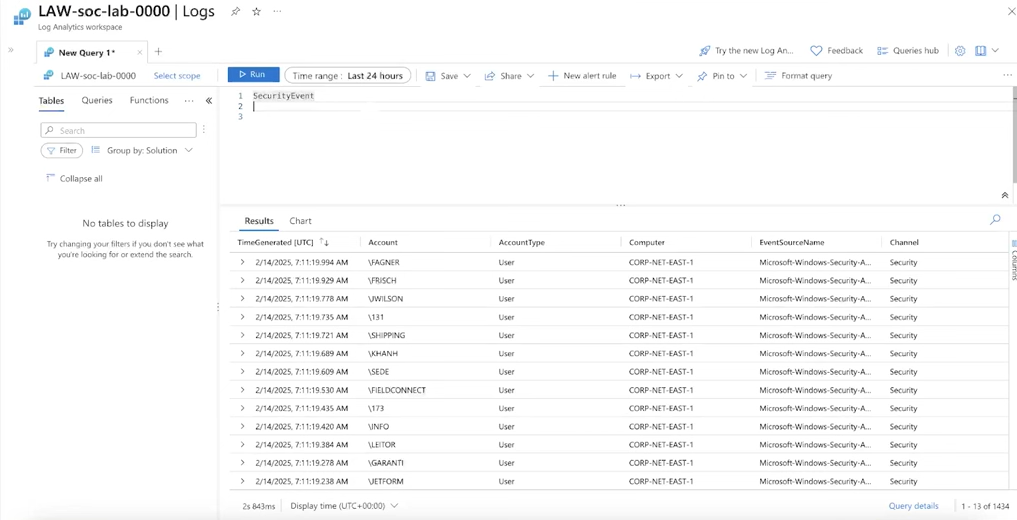Select the Results tab
Image resolution: width=1017 pixels, height=520 pixels.
[x=259, y=221]
